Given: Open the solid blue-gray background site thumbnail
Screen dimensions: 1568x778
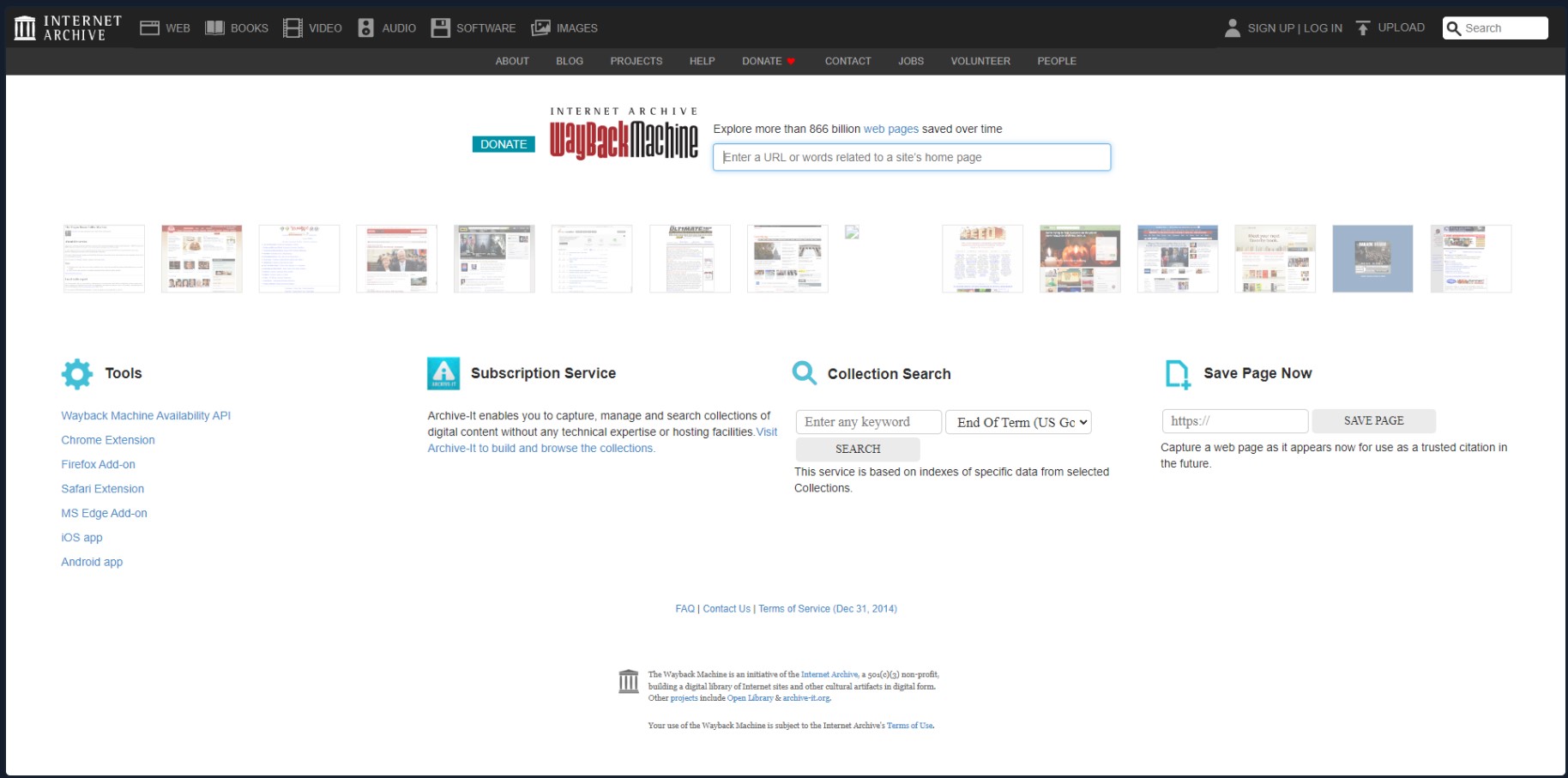Looking at the screenshot, I should (1372, 259).
